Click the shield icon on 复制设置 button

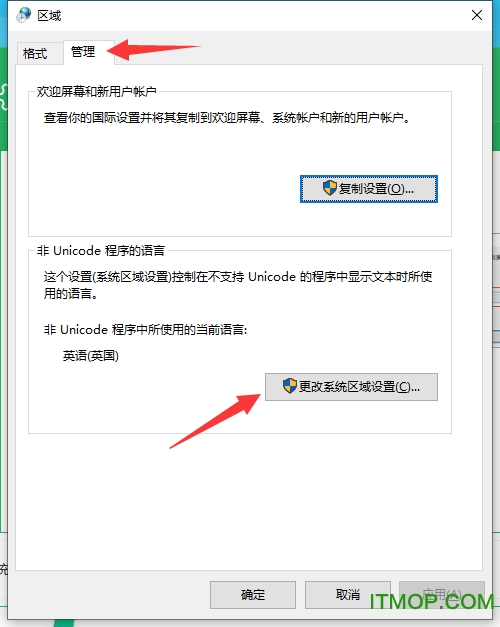(x=330, y=188)
